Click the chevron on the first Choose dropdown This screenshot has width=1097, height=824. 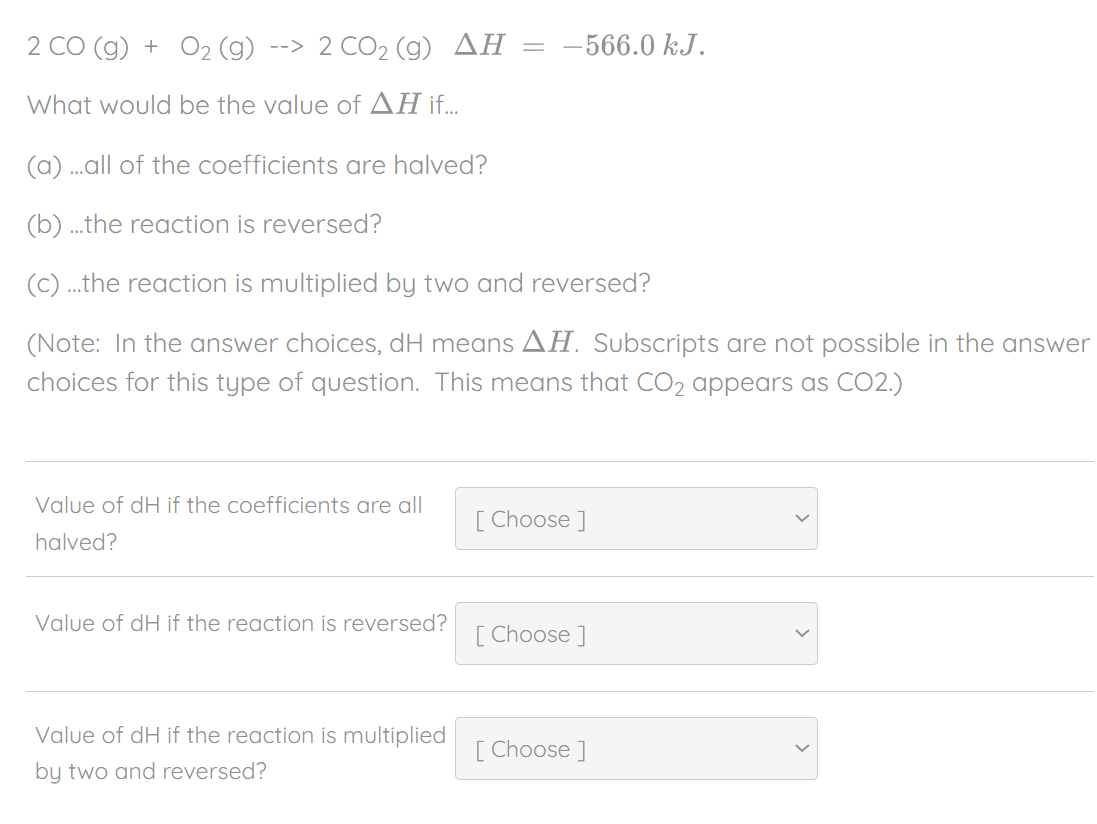[x=800, y=518]
